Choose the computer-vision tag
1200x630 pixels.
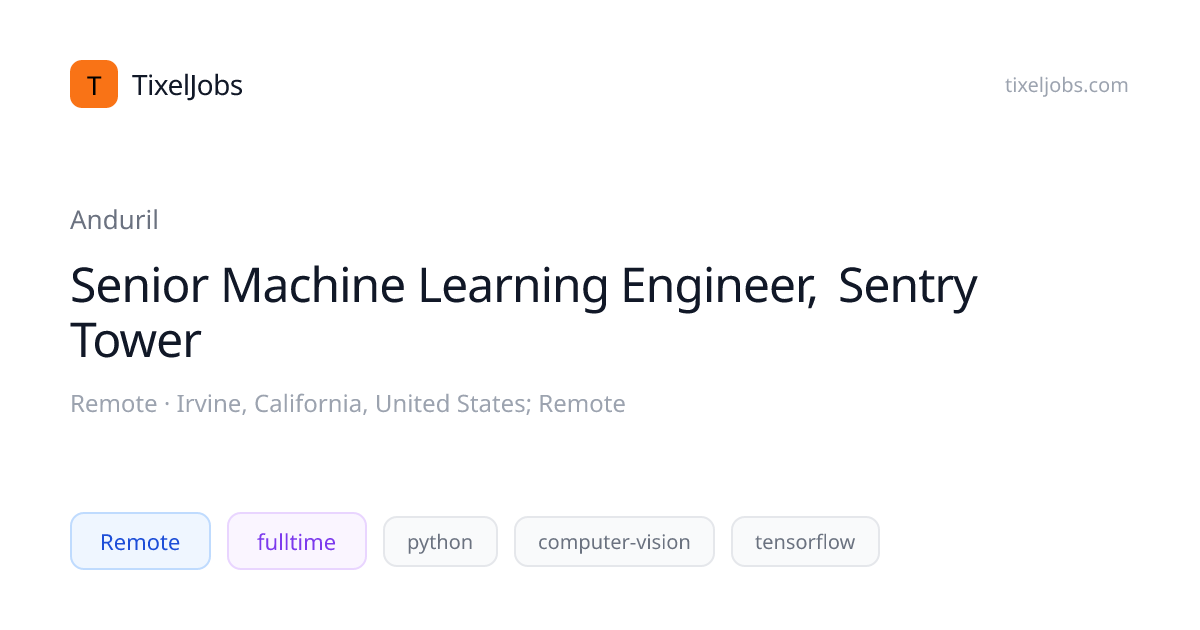click(614, 542)
